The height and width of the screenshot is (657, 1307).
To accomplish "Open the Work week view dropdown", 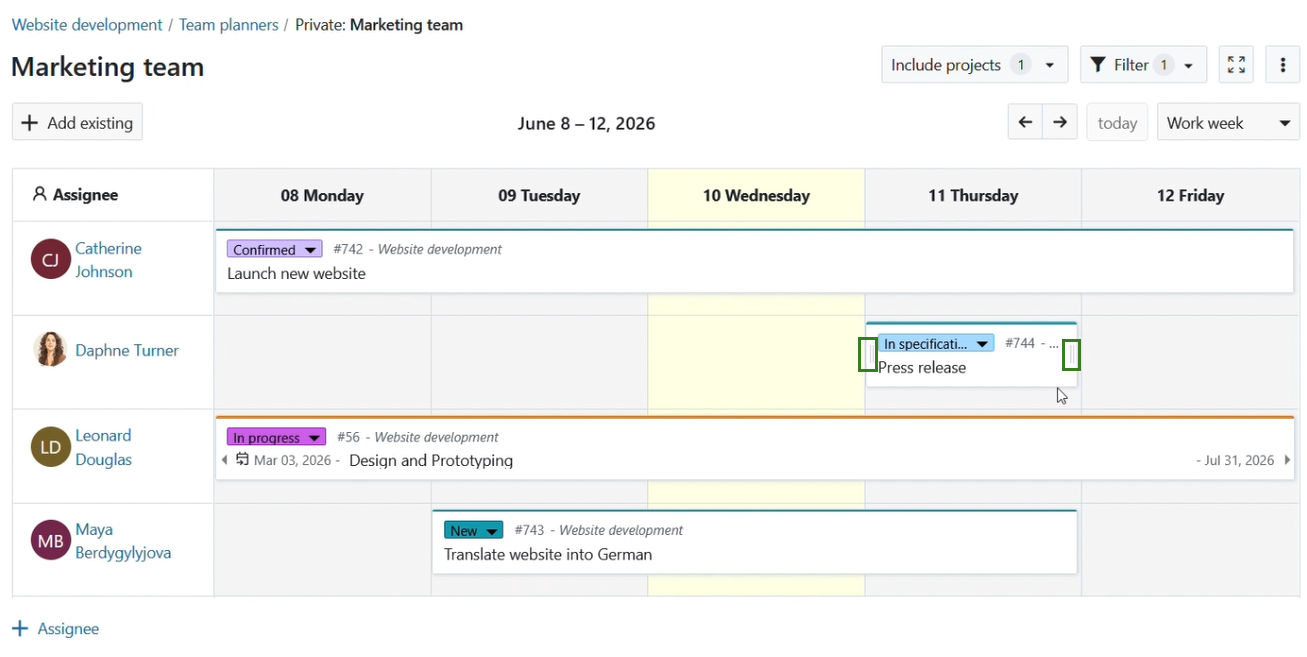I will 1228,123.
